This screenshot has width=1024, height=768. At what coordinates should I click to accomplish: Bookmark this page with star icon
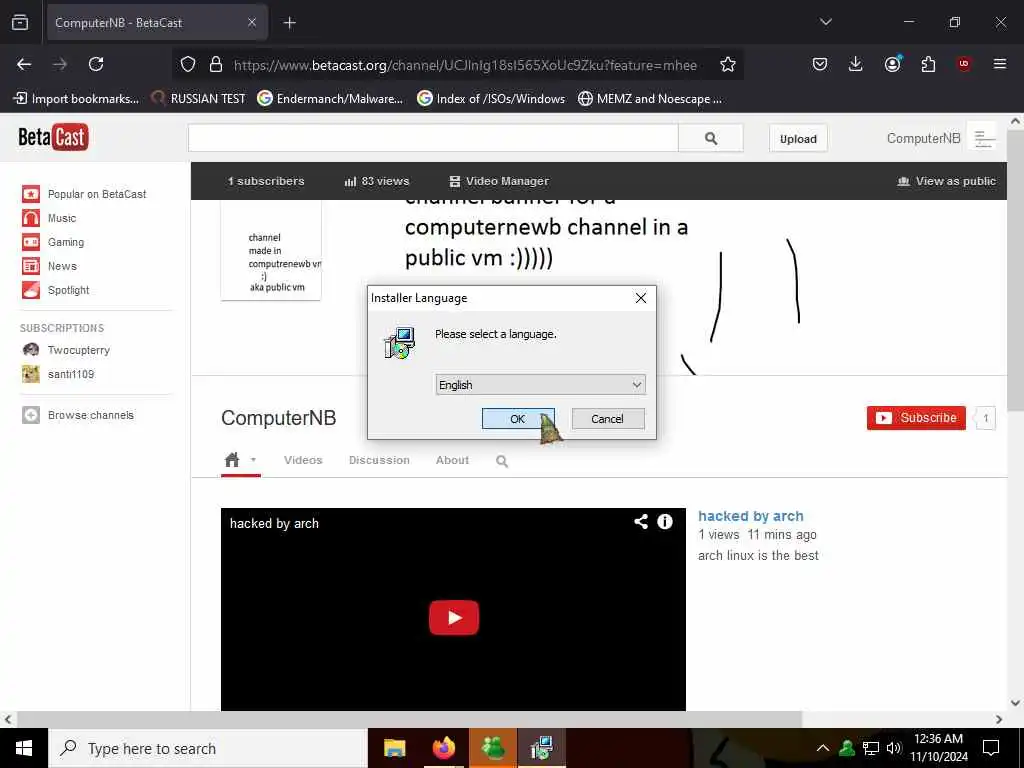coord(728,64)
